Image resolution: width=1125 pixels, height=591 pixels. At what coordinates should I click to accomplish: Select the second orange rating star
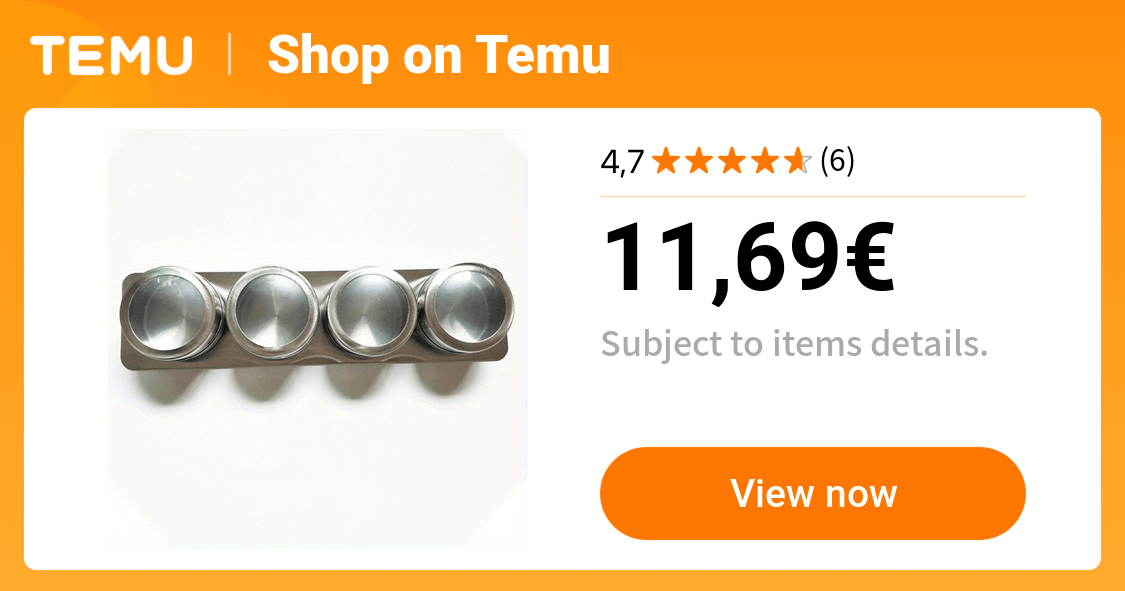[x=700, y=161]
